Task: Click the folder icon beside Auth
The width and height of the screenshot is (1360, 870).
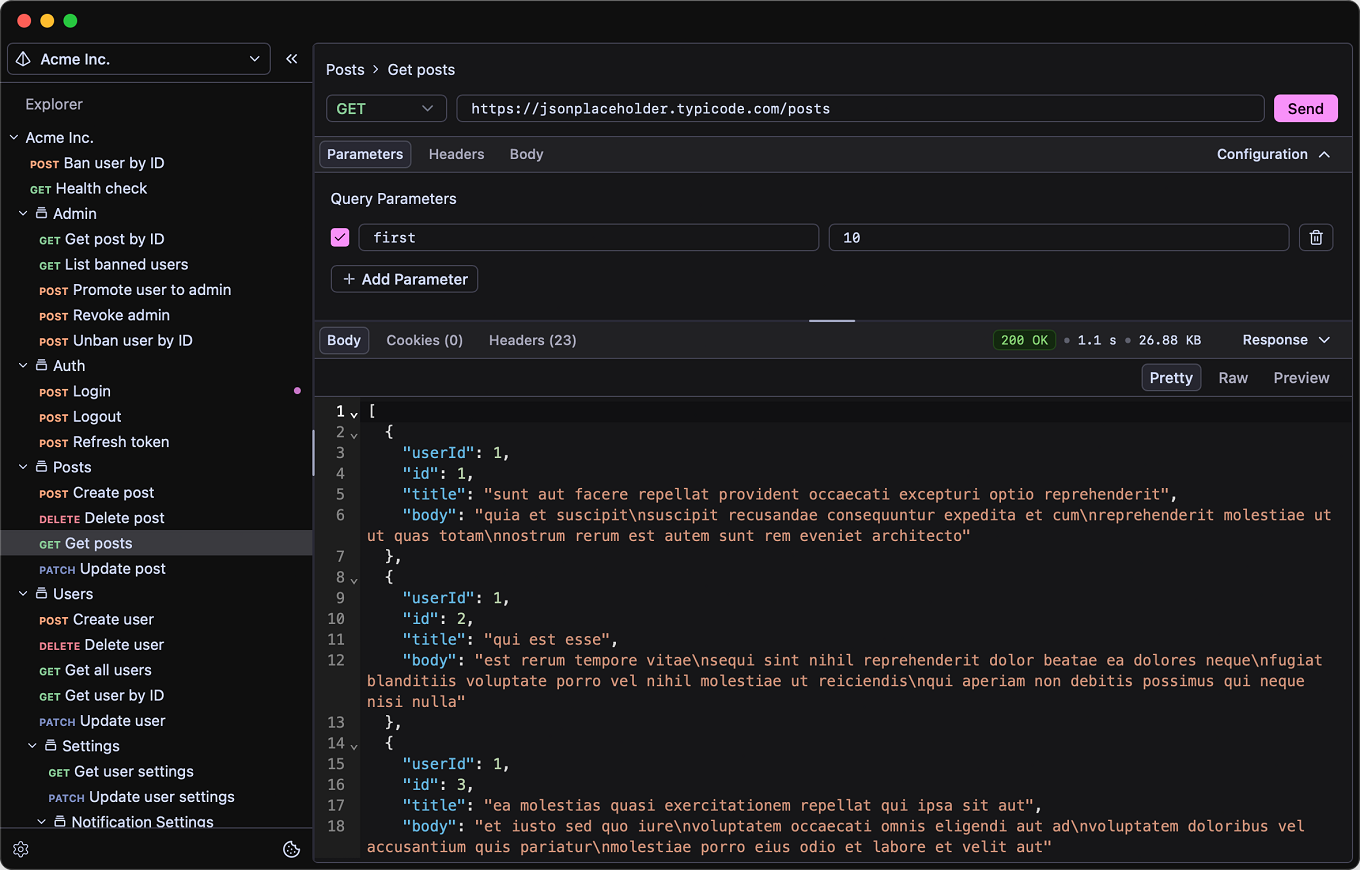Action: click(x=42, y=366)
